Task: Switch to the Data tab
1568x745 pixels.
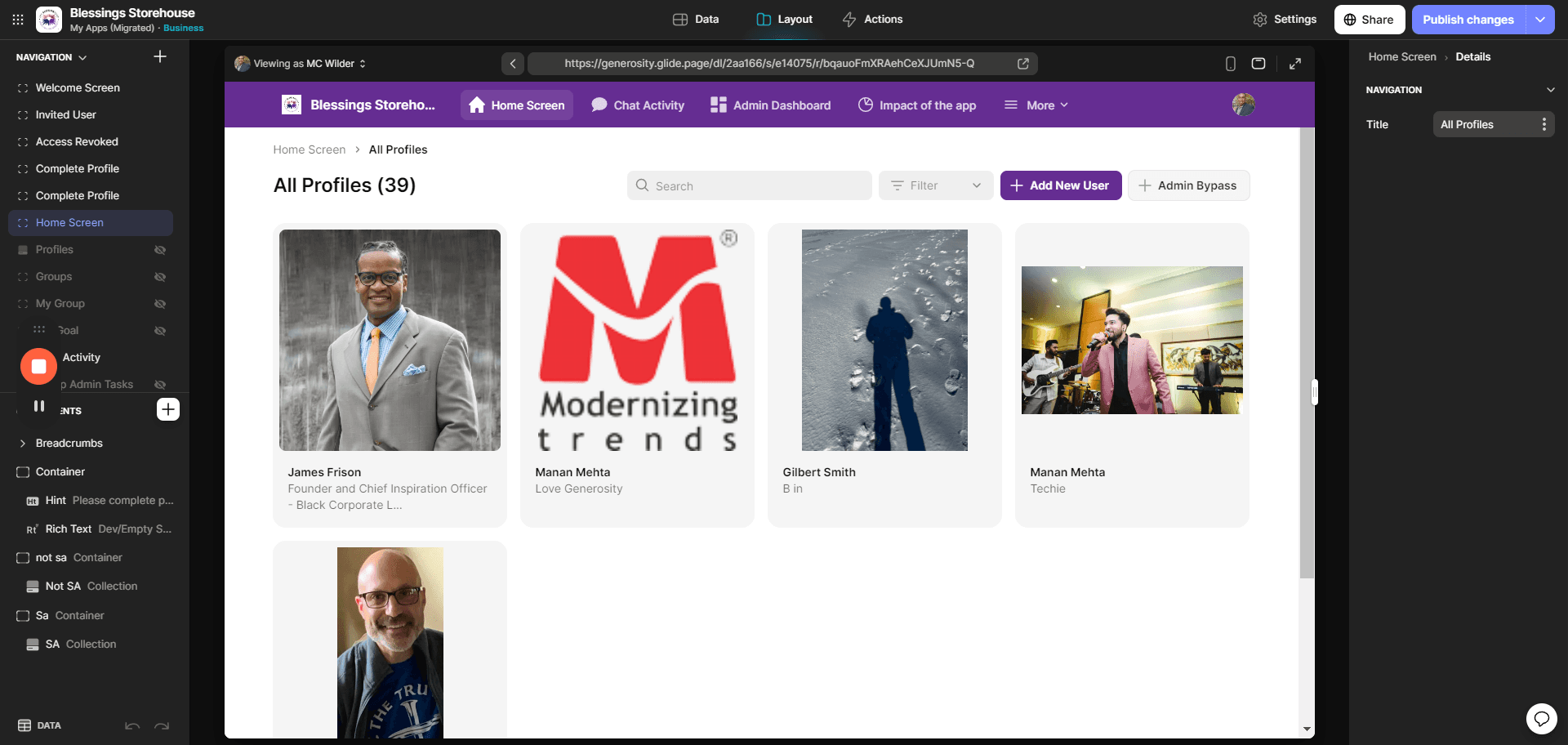Action: [x=696, y=20]
